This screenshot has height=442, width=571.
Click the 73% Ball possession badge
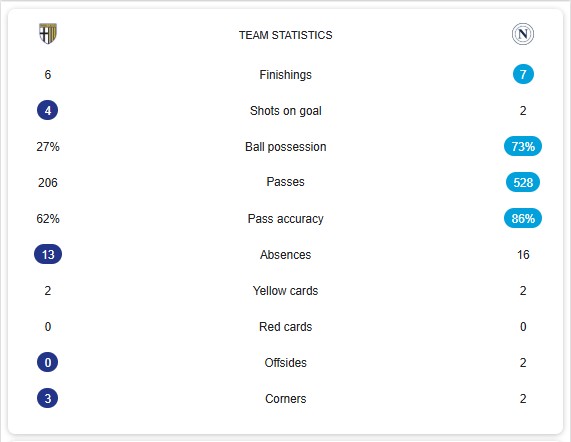[523, 146]
